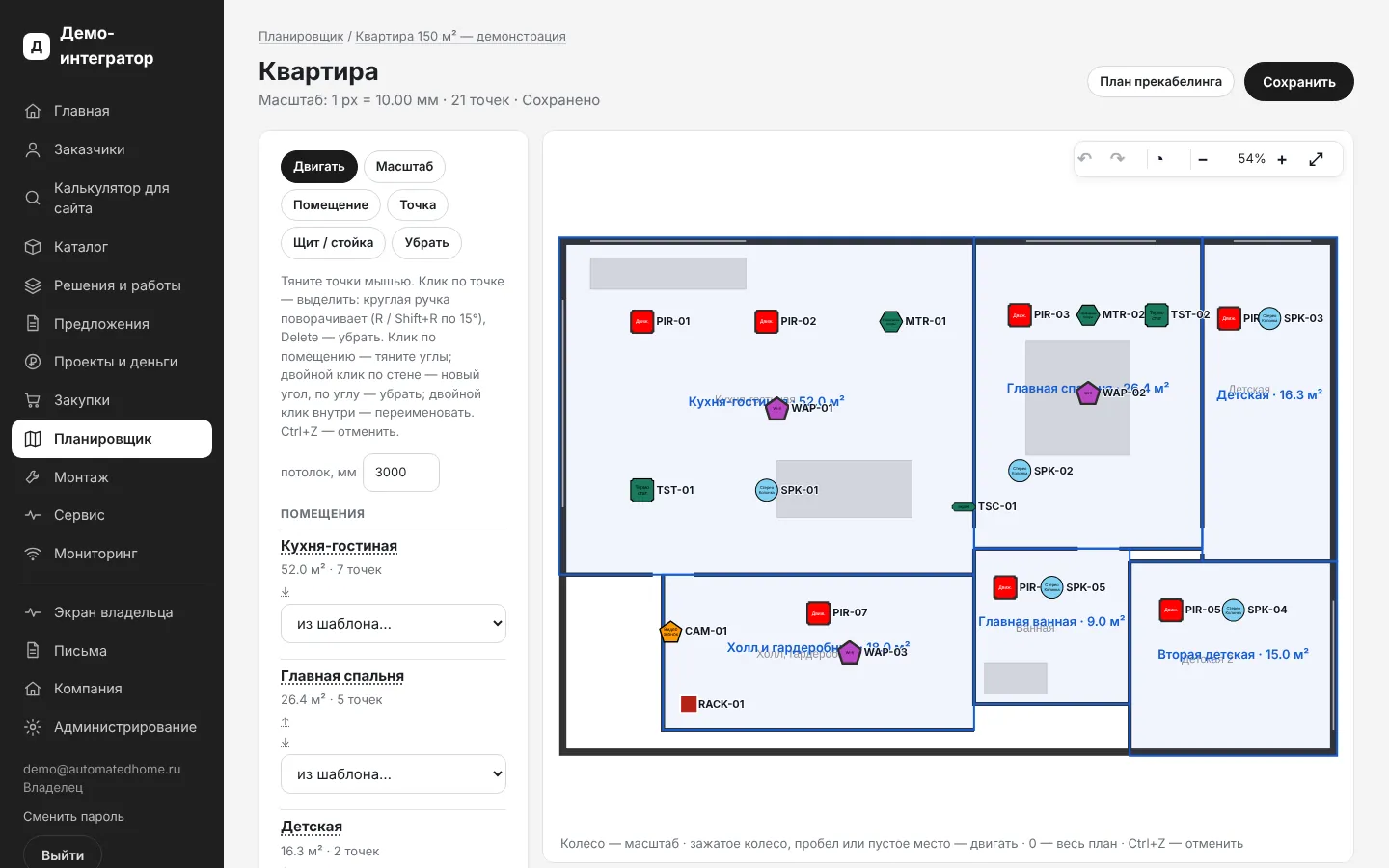Click the undo arrow in the canvas toolbar
This screenshot has width=1389, height=868.
point(1085,158)
